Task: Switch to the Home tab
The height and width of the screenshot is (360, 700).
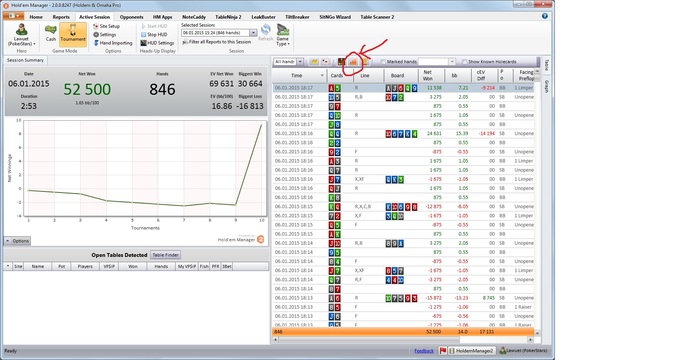Action: [36, 17]
